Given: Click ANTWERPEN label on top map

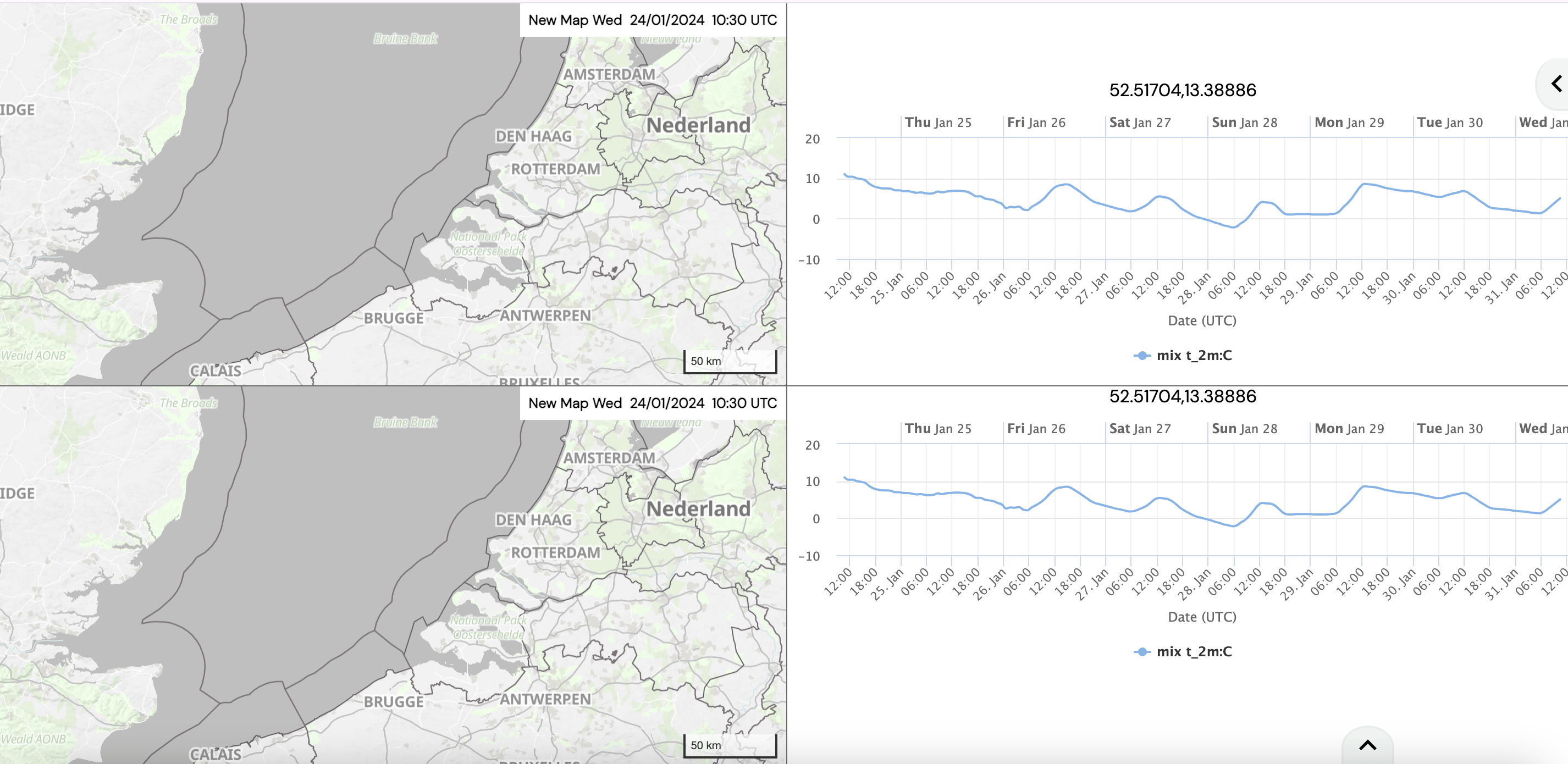Looking at the screenshot, I should pyautogui.click(x=545, y=316).
